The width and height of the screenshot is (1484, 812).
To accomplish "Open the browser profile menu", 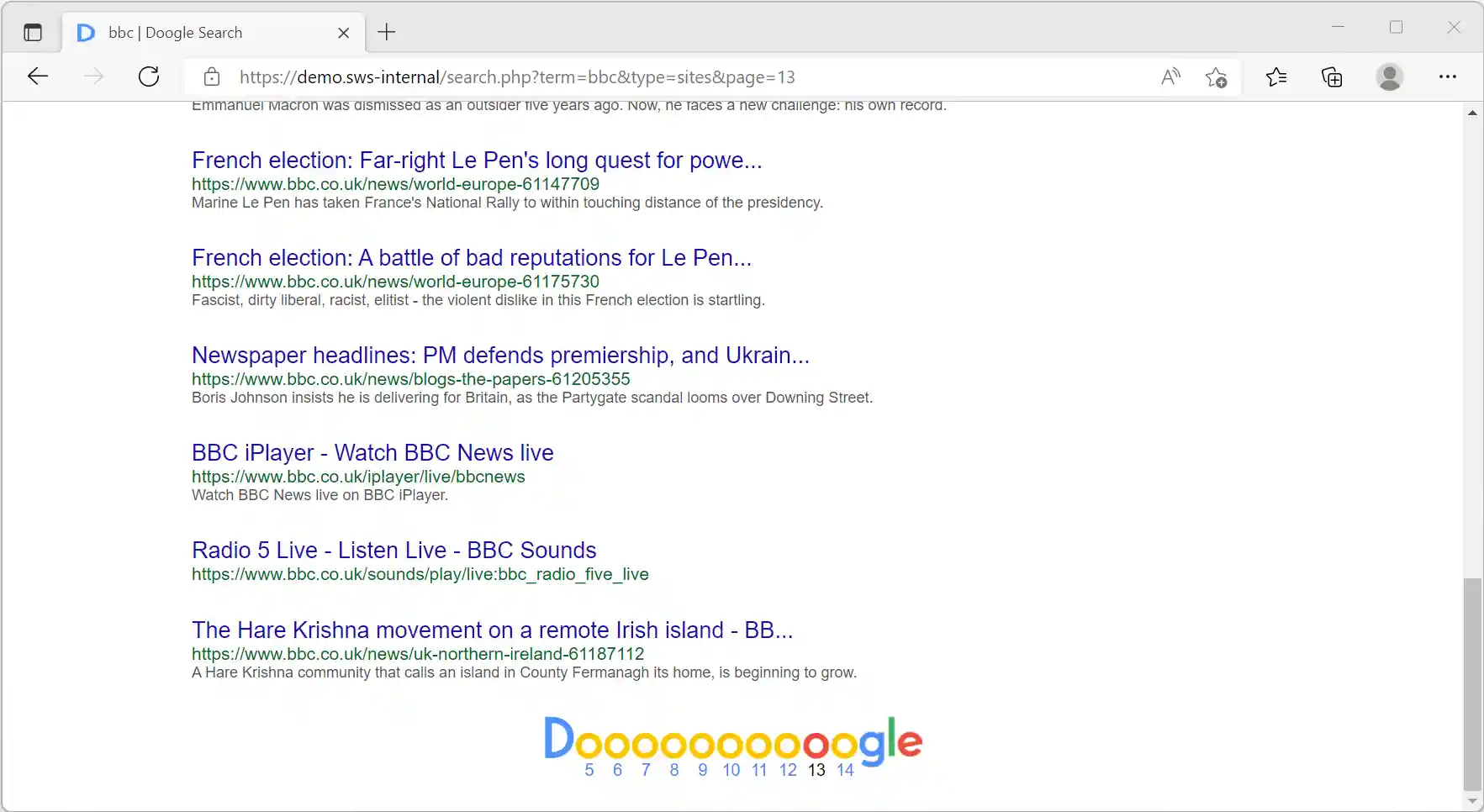I will pyautogui.click(x=1389, y=76).
